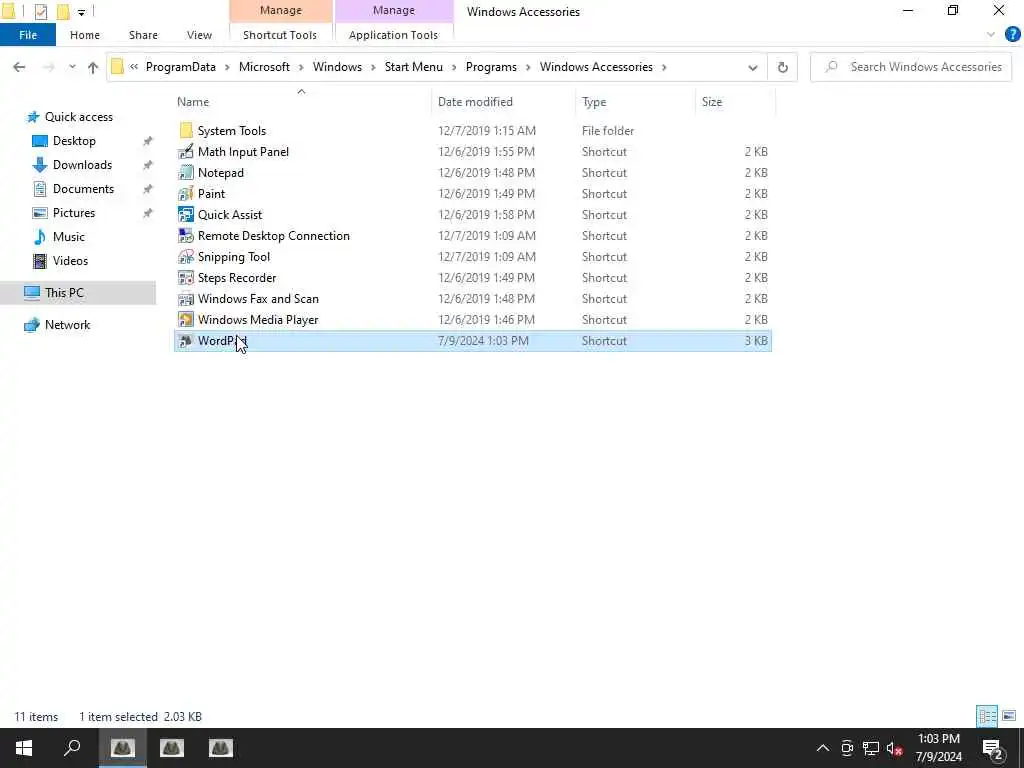Screen dimensions: 1024x768
Task: Expand the chevron after Programs breadcrumb
Action: 528,67
